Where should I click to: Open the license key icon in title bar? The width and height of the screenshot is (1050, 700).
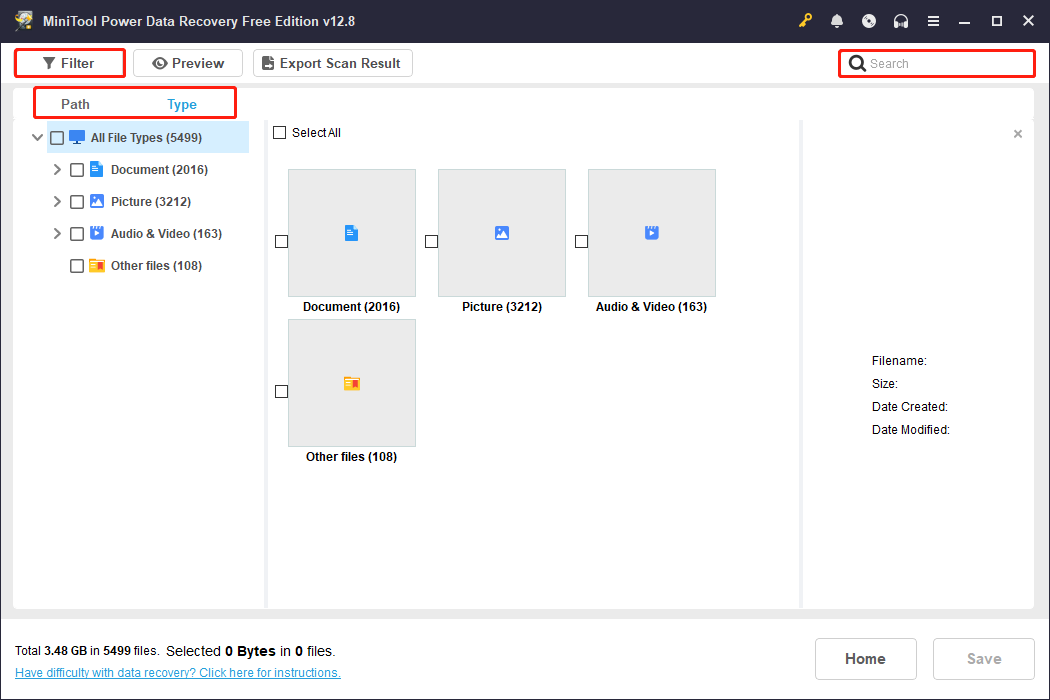pos(805,20)
